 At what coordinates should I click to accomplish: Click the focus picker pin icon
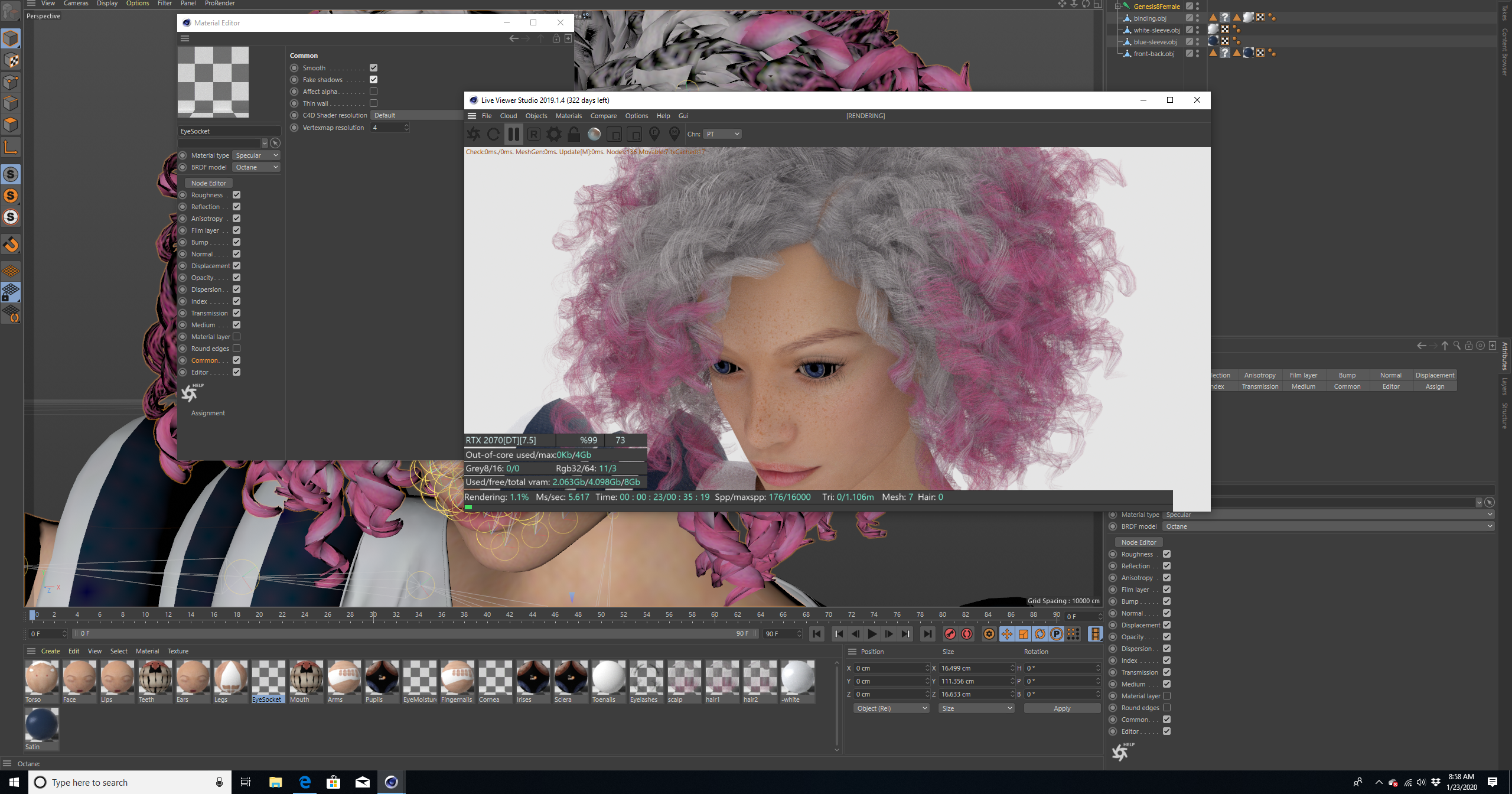point(654,134)
